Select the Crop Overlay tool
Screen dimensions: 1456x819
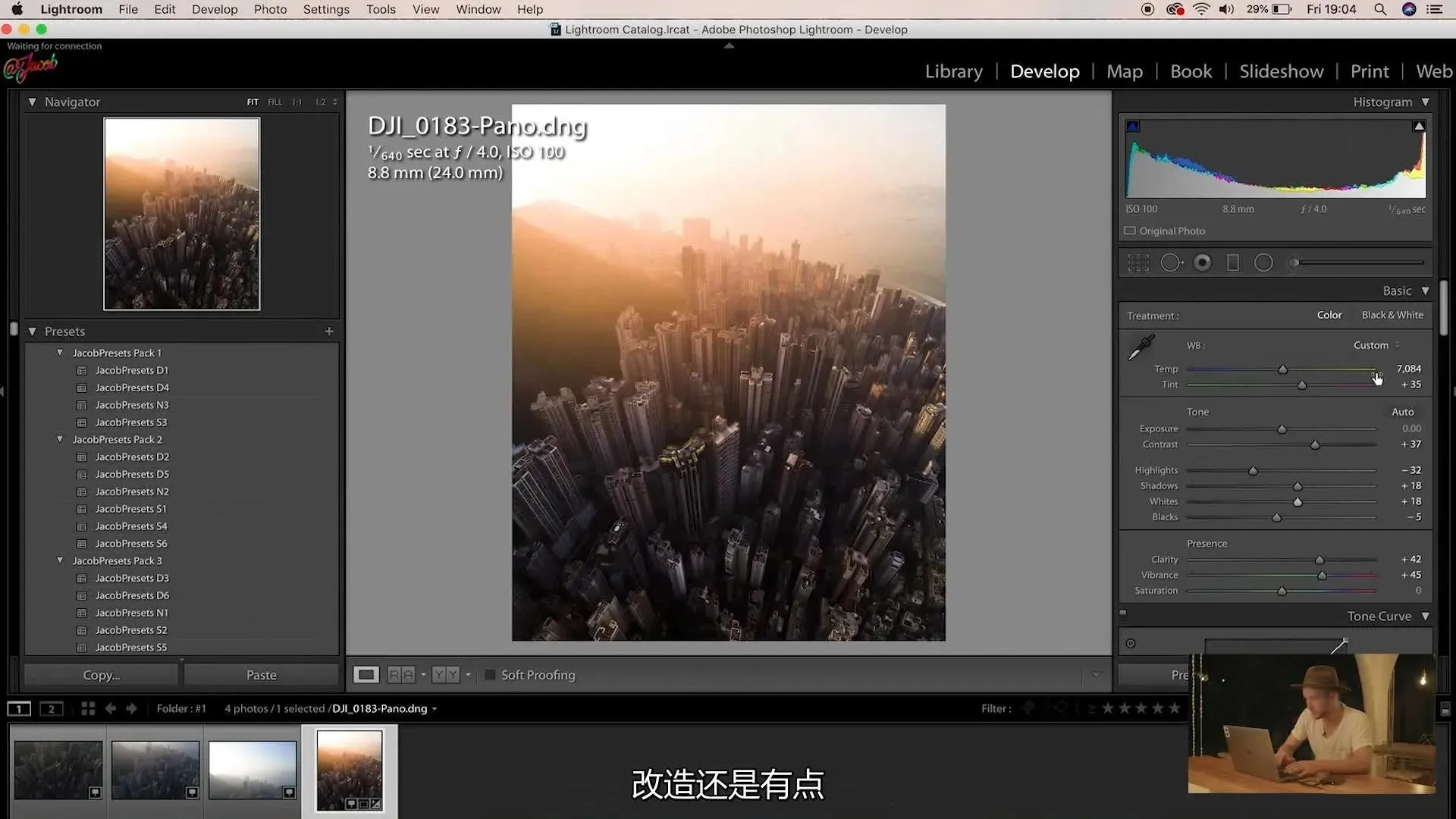coord(1138,263)
